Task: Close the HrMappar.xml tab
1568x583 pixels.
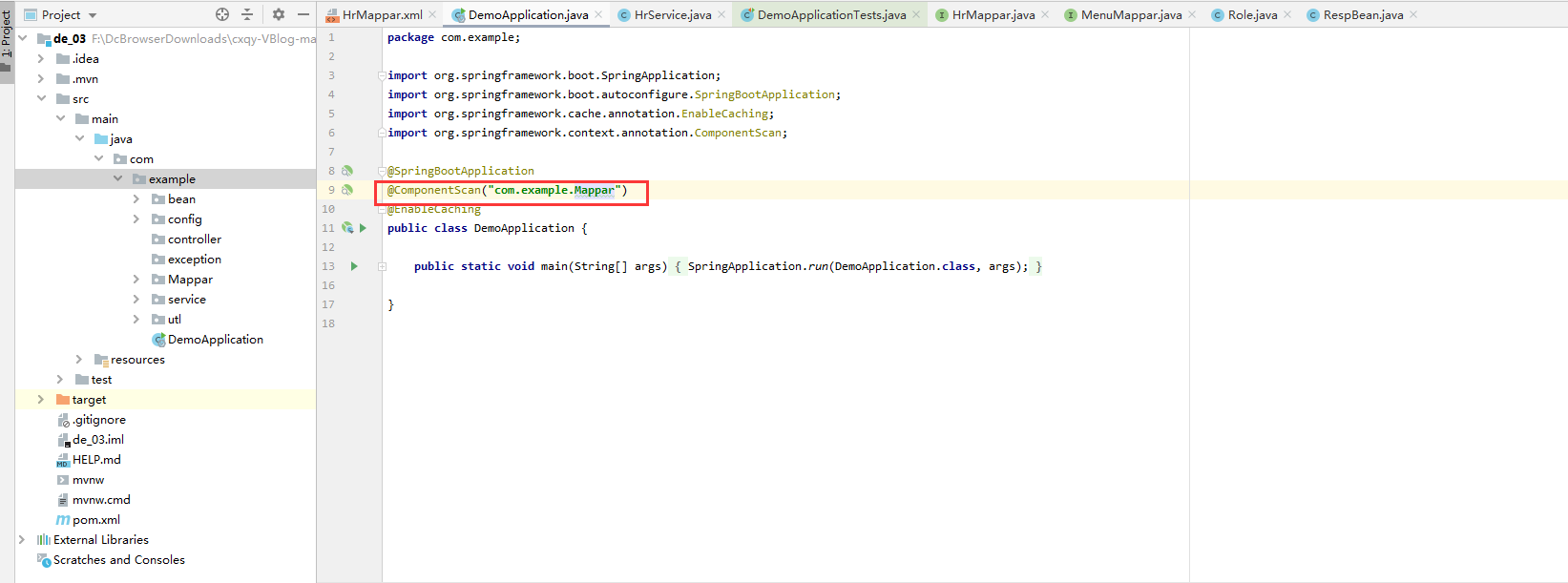Action: [x=432, y=14]
